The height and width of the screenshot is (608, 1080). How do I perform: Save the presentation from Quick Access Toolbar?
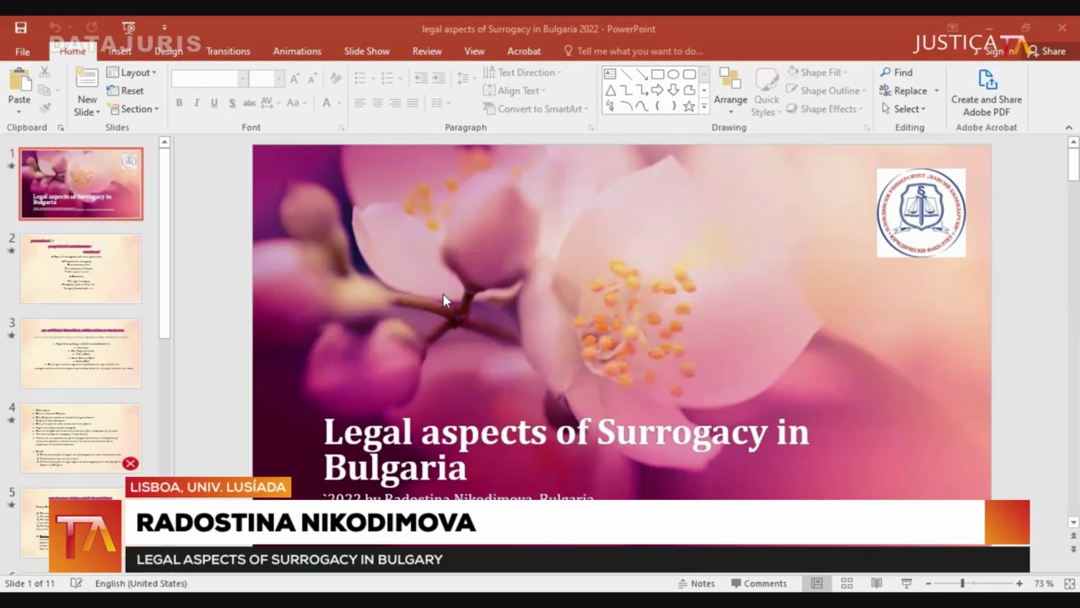21,28
